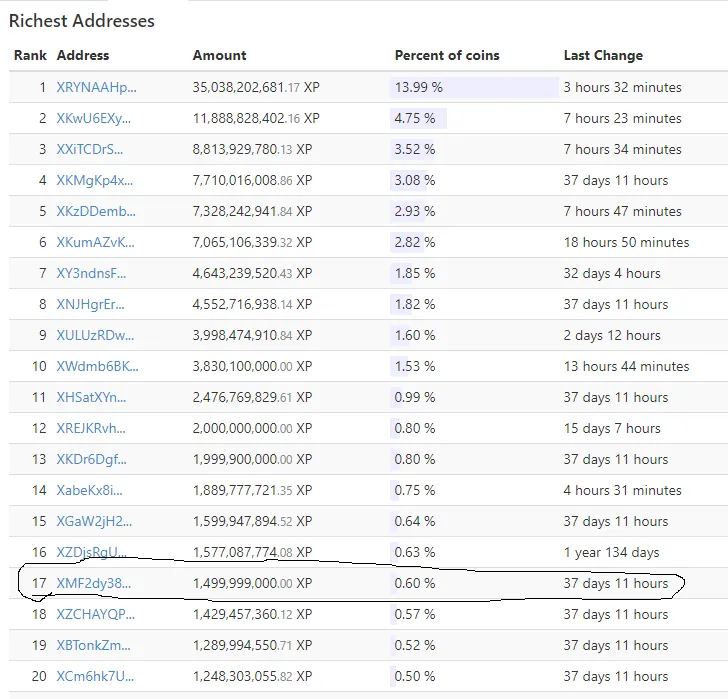Open address XWdmb6BK... link
Screen dimensions: 728x699
[x=98, y=366]
